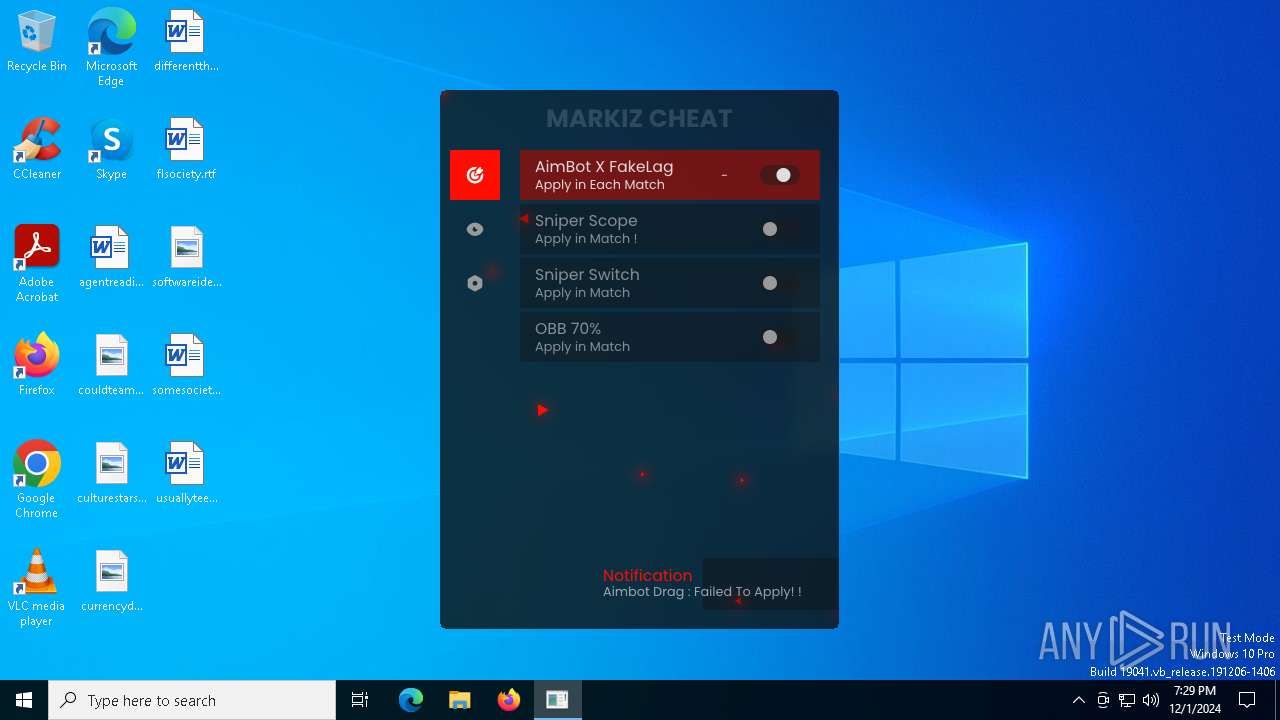Select the usuallytee... Word document icon
Viewport: 1280px width, 720px height.
186,473
